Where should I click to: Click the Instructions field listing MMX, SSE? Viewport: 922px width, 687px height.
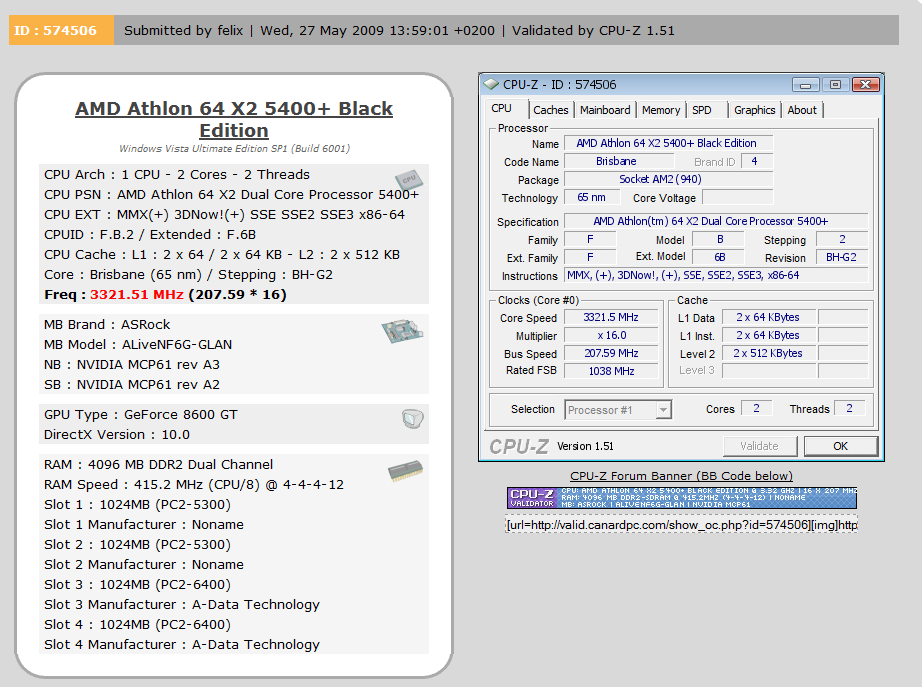716,275
